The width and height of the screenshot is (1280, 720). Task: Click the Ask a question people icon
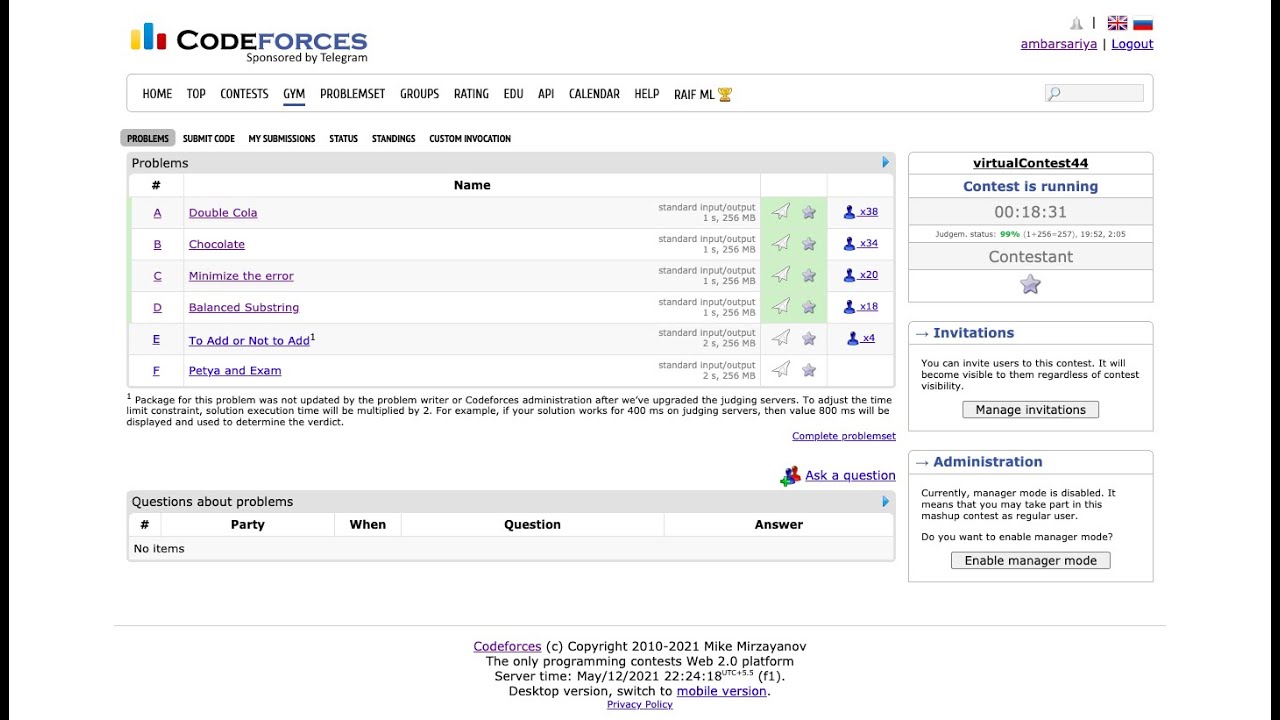[790, 476]
